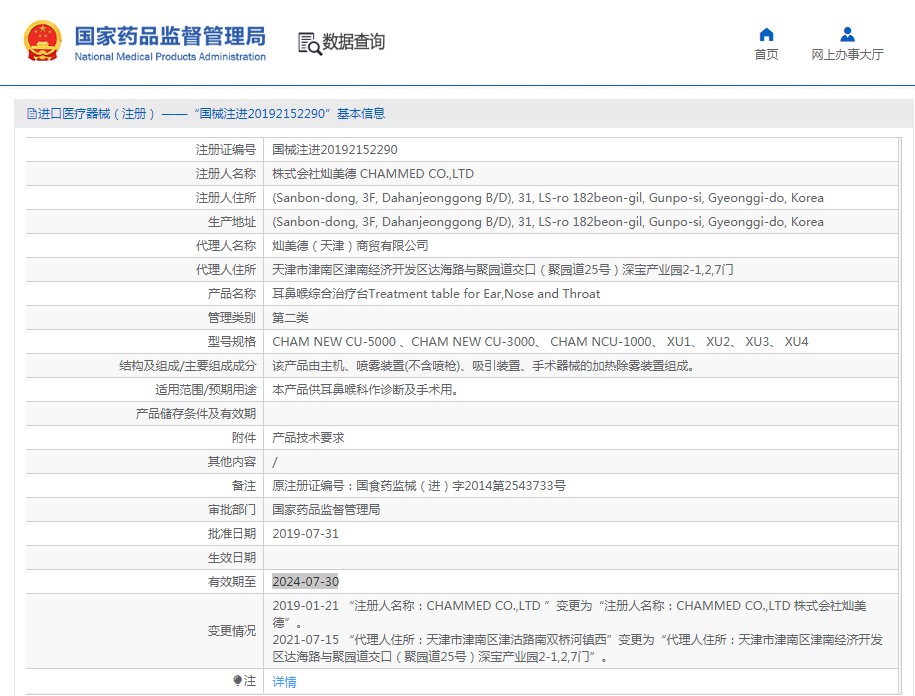The width and height of the screenshot is (915, 696).
Task: Click the 数据查询 search icon
Action: 310,43
